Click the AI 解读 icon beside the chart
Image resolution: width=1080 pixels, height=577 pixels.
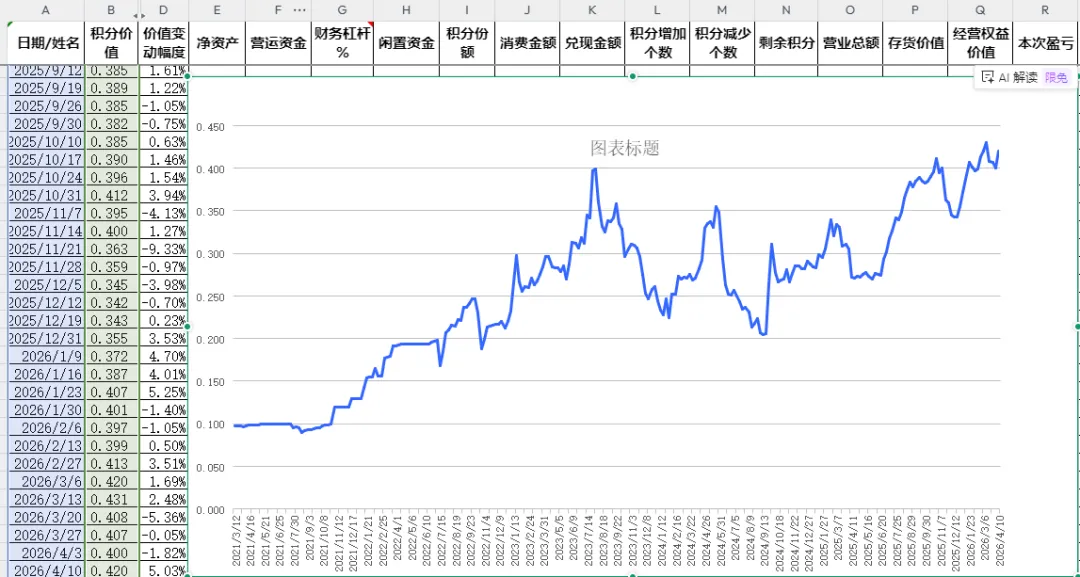pos(988,77)
